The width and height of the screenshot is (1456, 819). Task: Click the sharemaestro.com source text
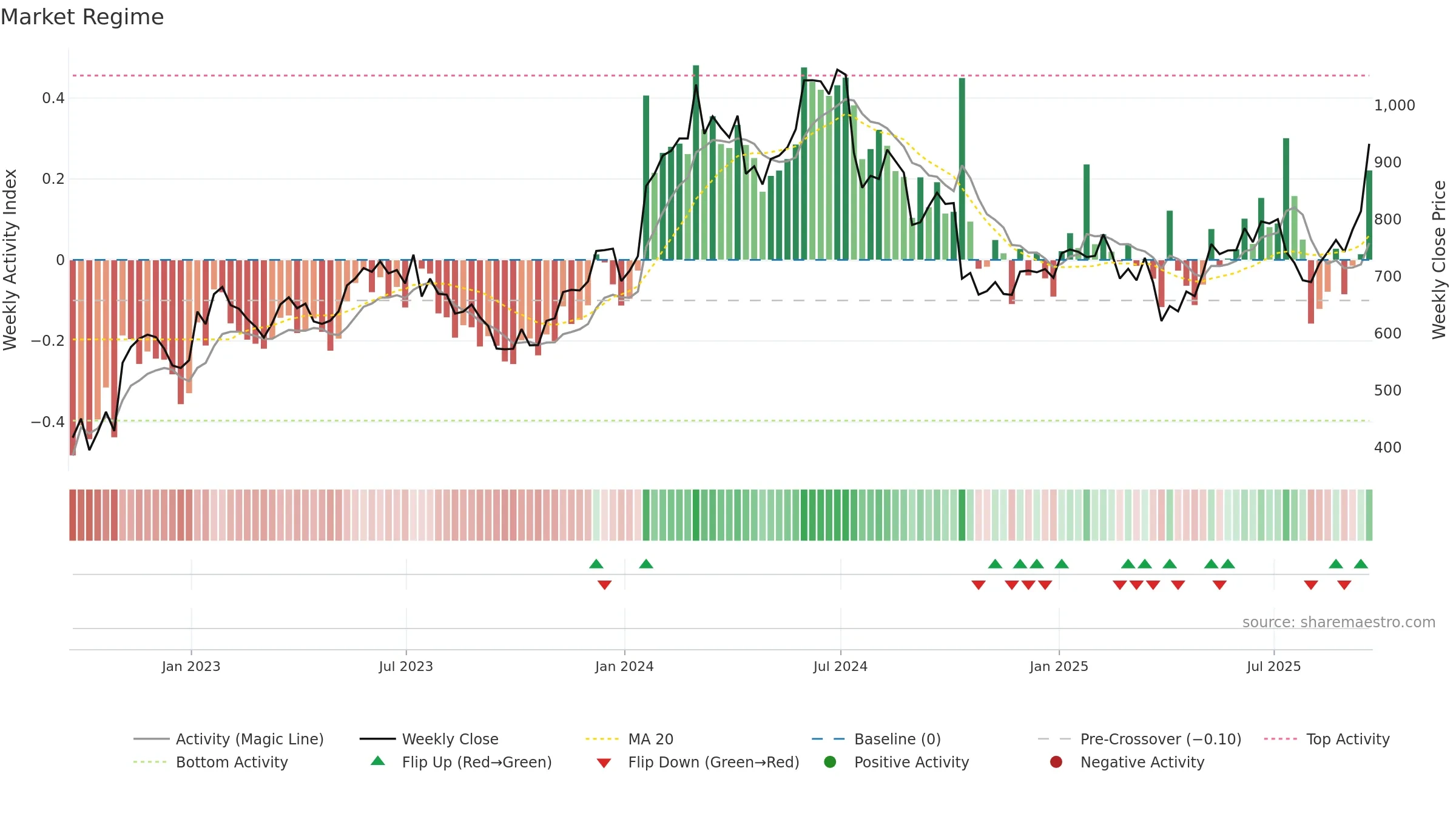1339,622
